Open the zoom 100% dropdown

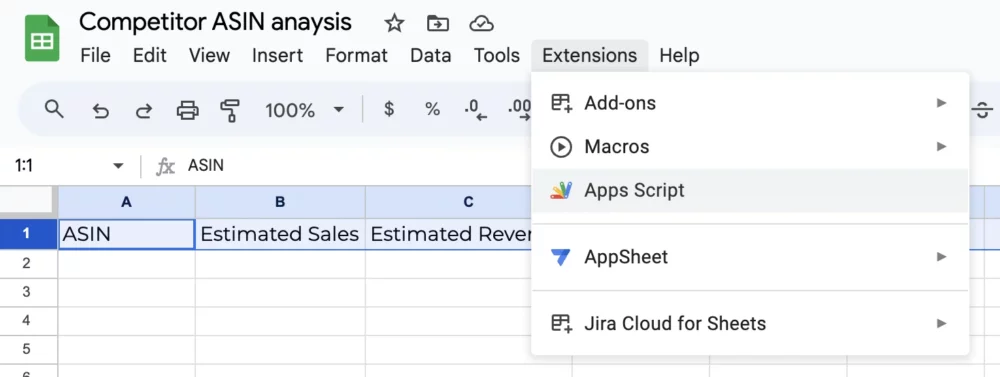coord(305,110)
